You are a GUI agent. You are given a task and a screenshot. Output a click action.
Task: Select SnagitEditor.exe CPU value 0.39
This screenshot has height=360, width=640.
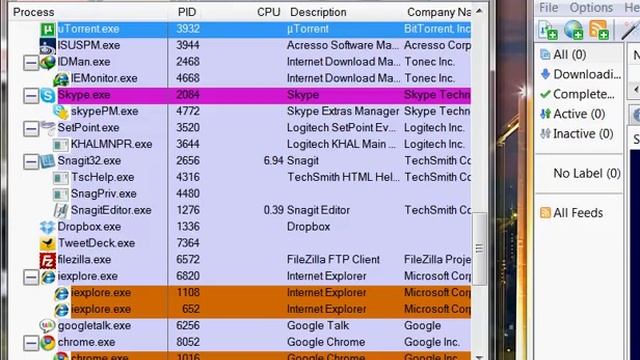273,210
